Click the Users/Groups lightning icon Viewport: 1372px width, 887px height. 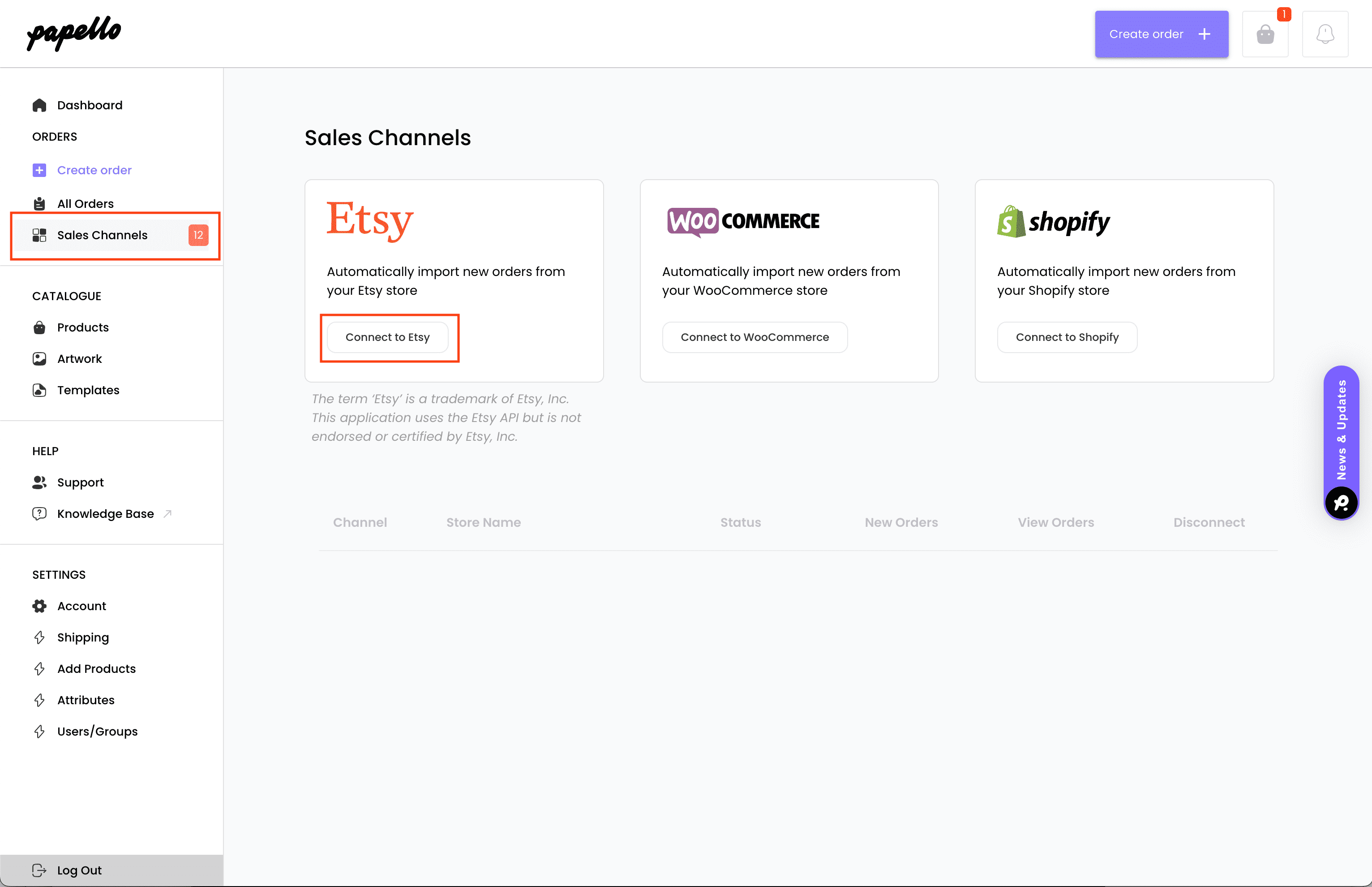pos(39,732)
